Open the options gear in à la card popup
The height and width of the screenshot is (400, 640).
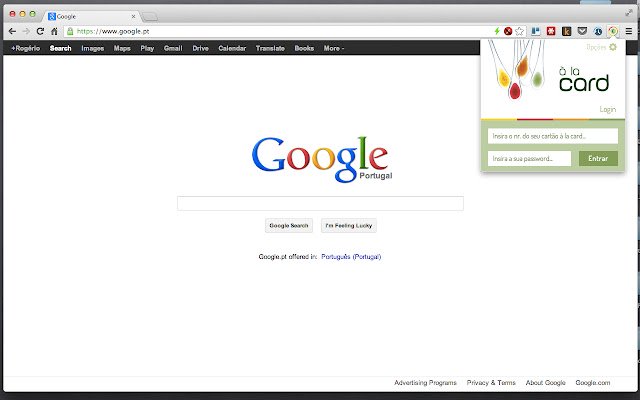613,47
